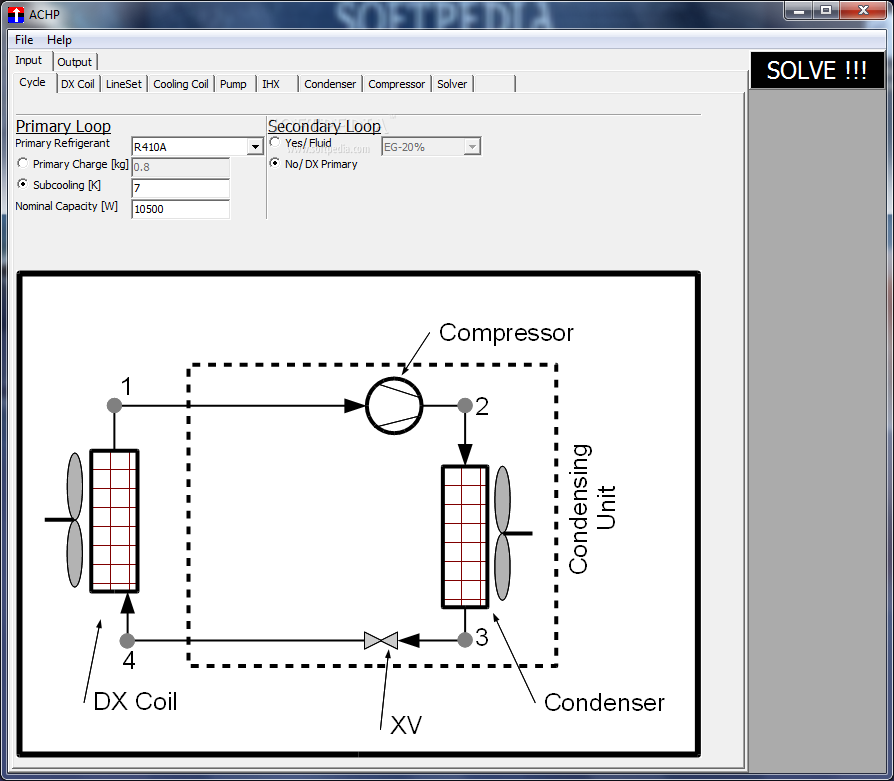This screenshot has width=894, height=781.
Task: Open the Compressor tab
Action: 396,84
